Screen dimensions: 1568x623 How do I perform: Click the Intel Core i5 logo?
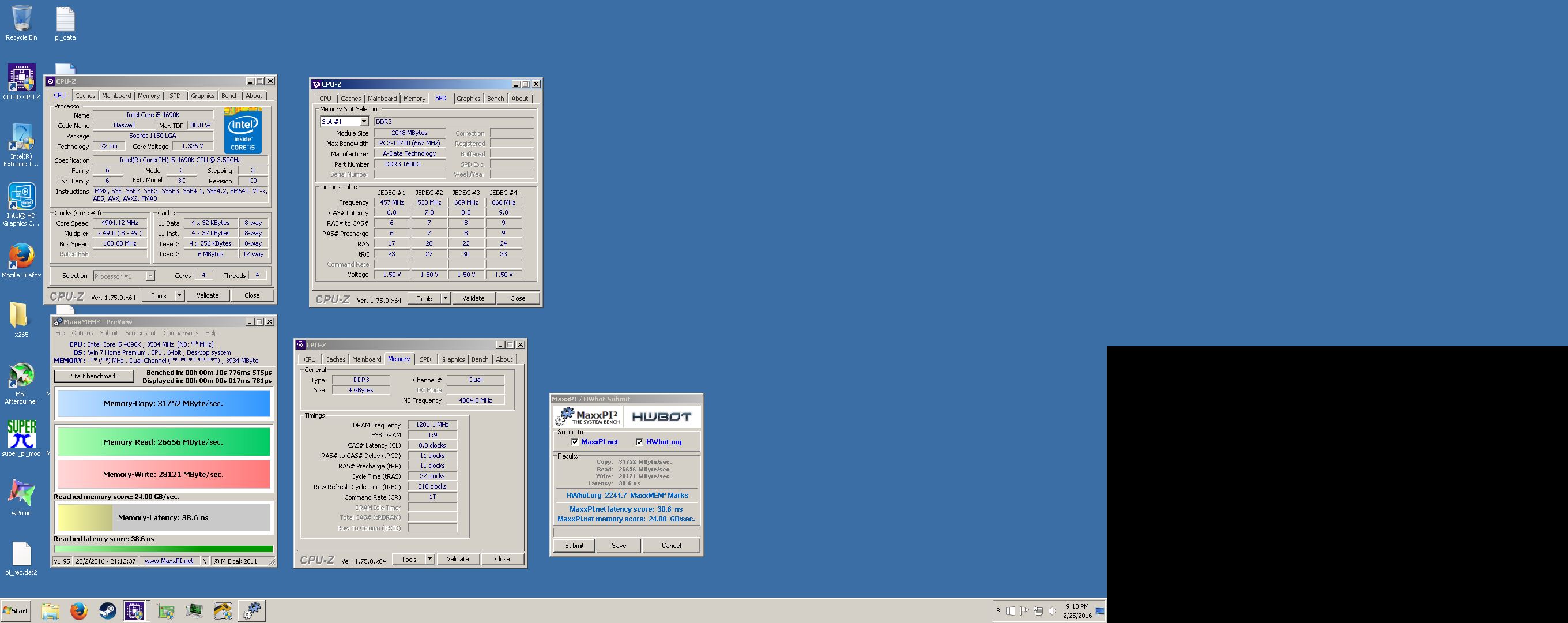click(x=243, y=131)
